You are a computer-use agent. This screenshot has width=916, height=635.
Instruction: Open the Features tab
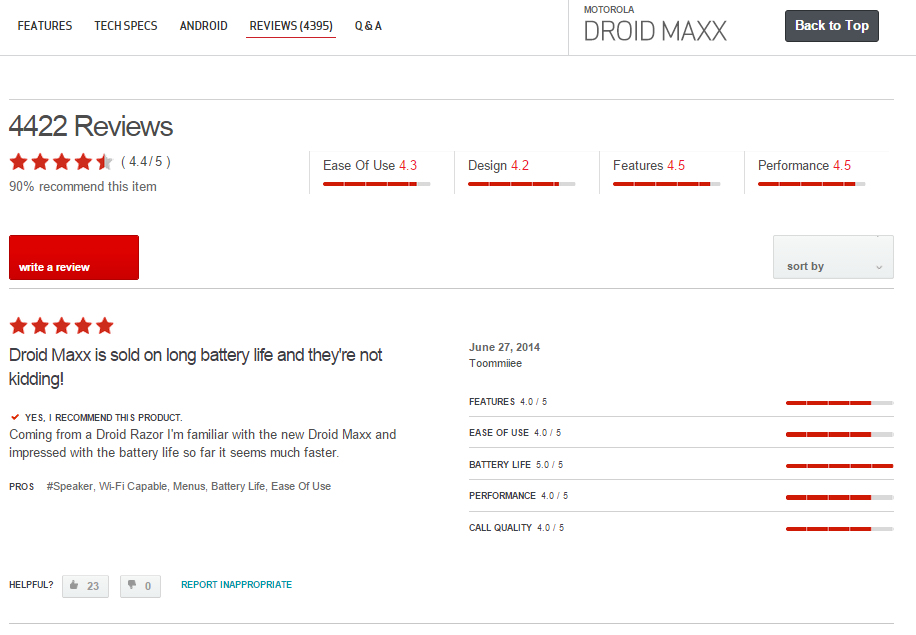[45, 26]
